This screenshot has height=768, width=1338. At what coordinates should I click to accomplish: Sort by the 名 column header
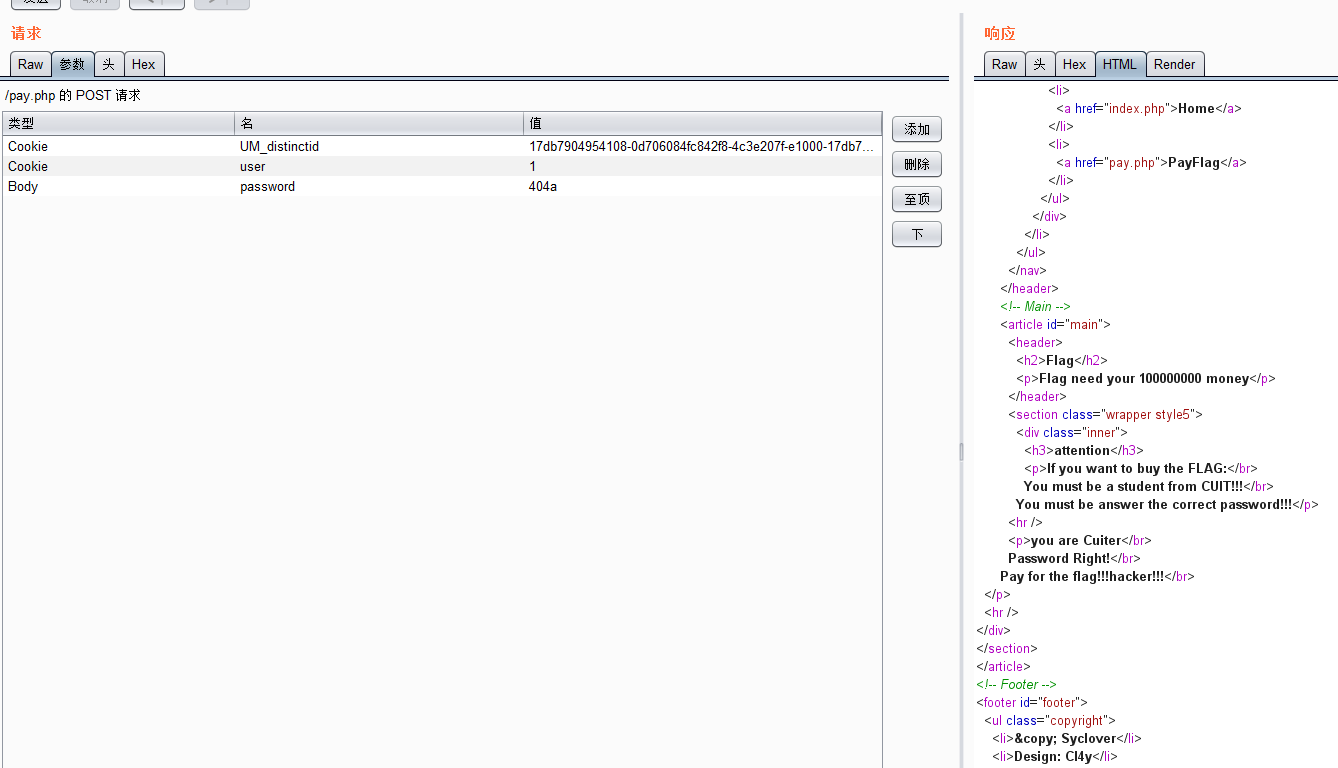[379, 124]
